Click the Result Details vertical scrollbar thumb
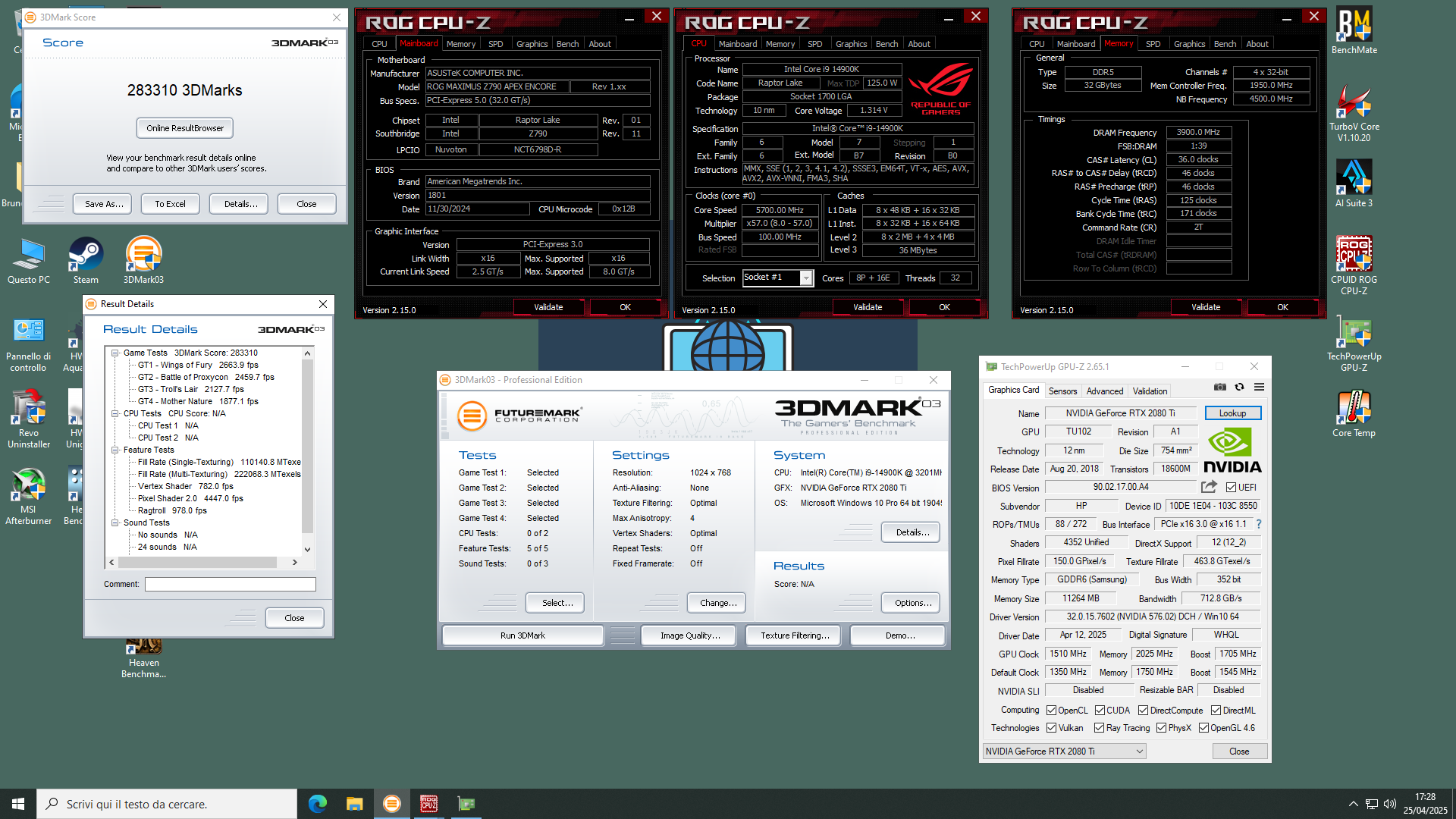The width and height of the screenshot is (1456, 819). point(307,446)
